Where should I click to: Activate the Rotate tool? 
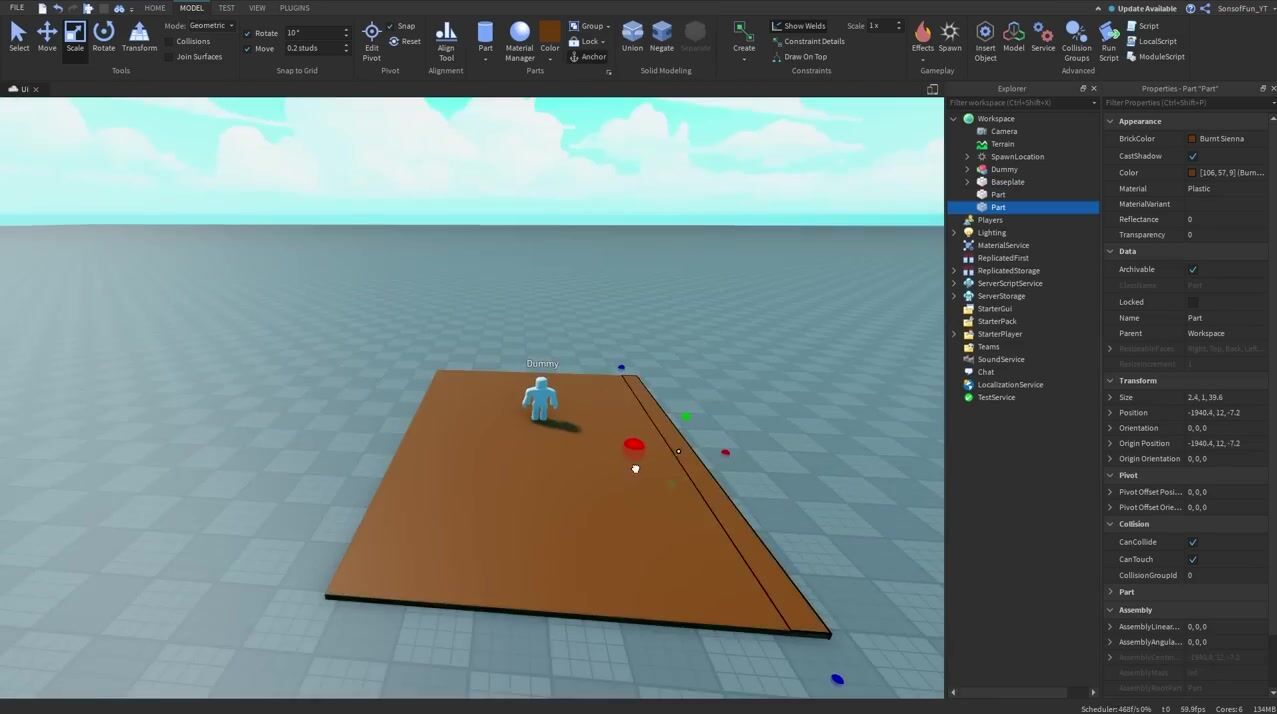[103, 36]
